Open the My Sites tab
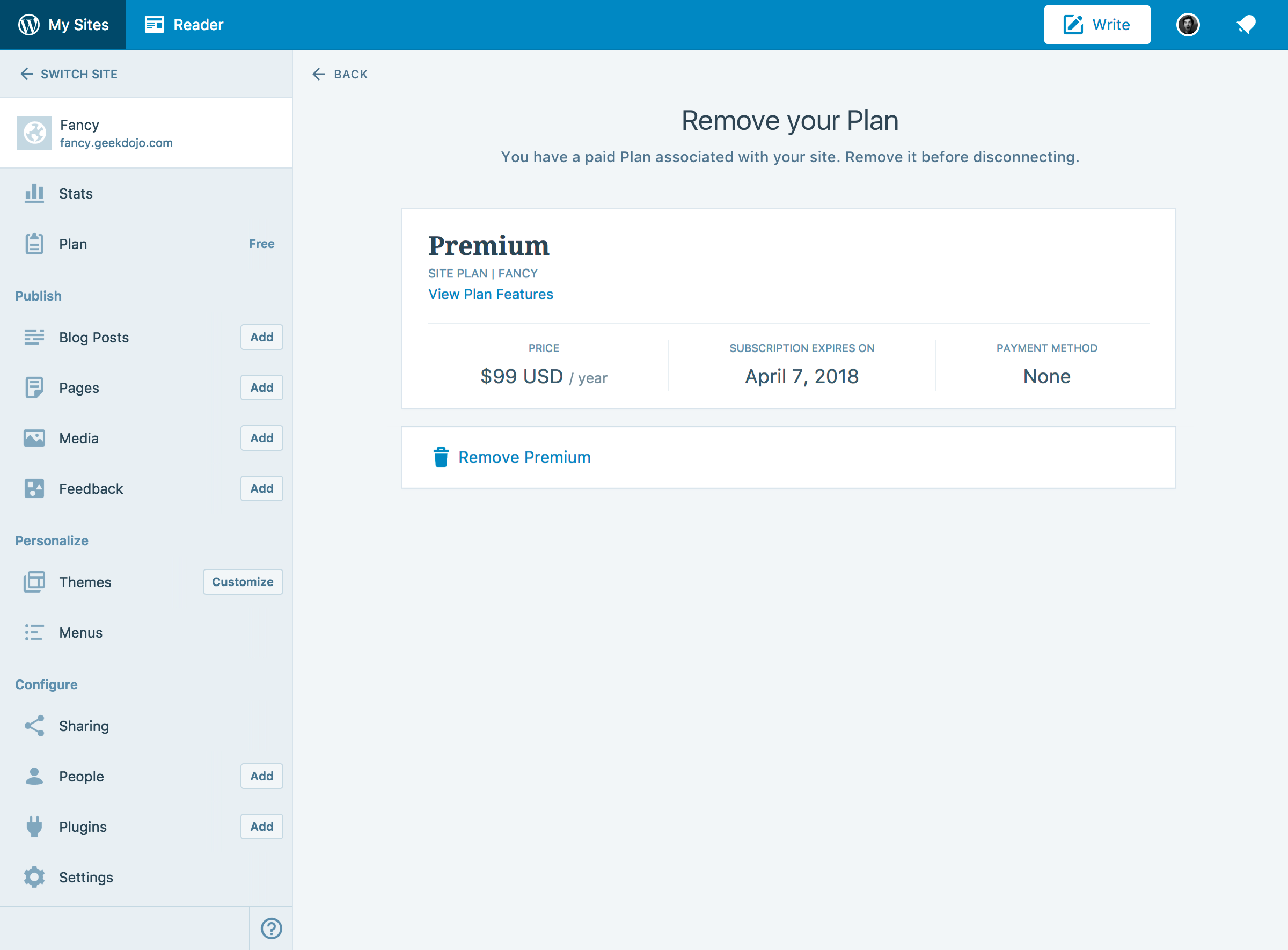 point(63,25)
